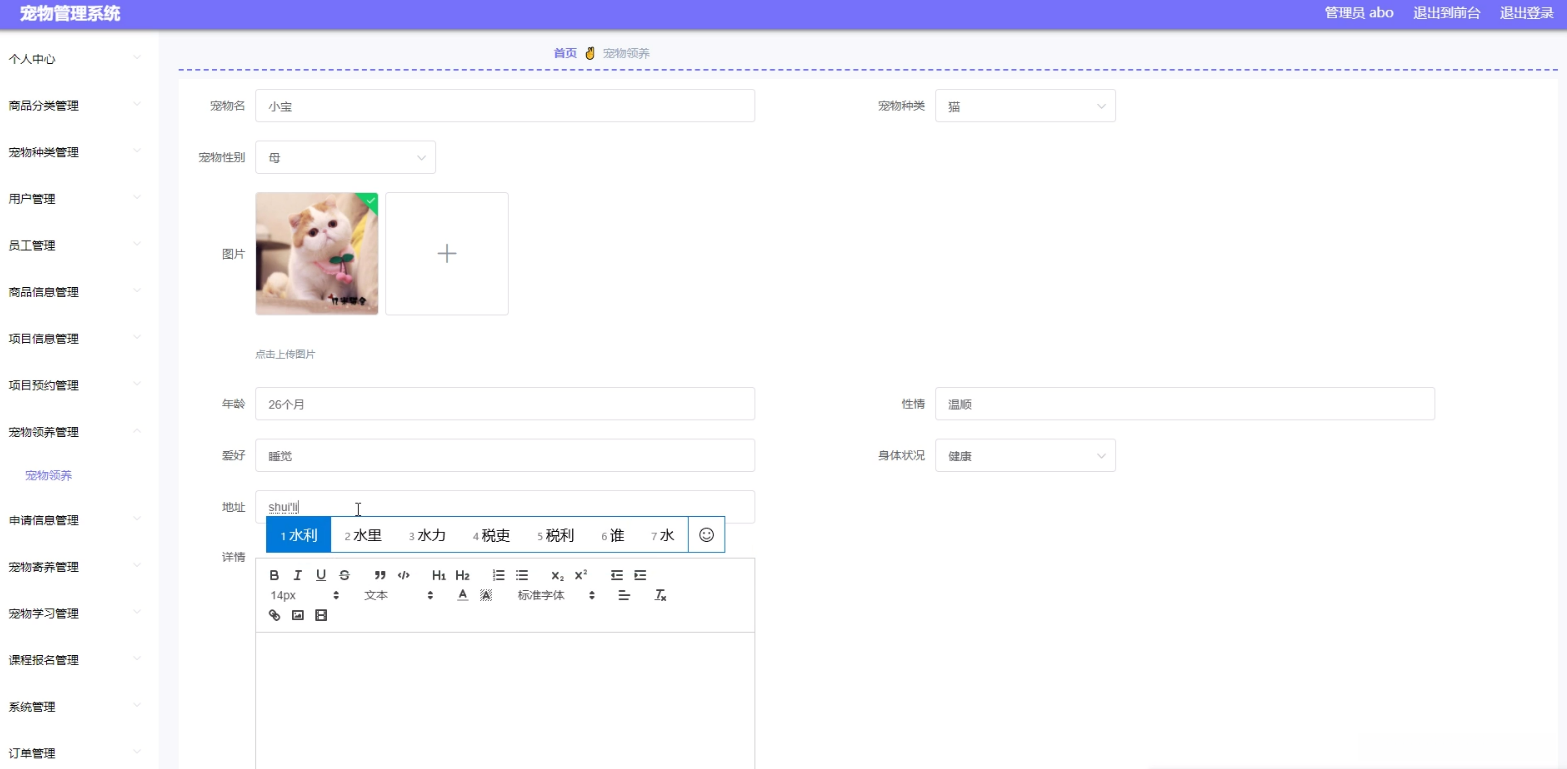Apply Heading 1 style
The image size is (1567, 769).
pos(439,575)
